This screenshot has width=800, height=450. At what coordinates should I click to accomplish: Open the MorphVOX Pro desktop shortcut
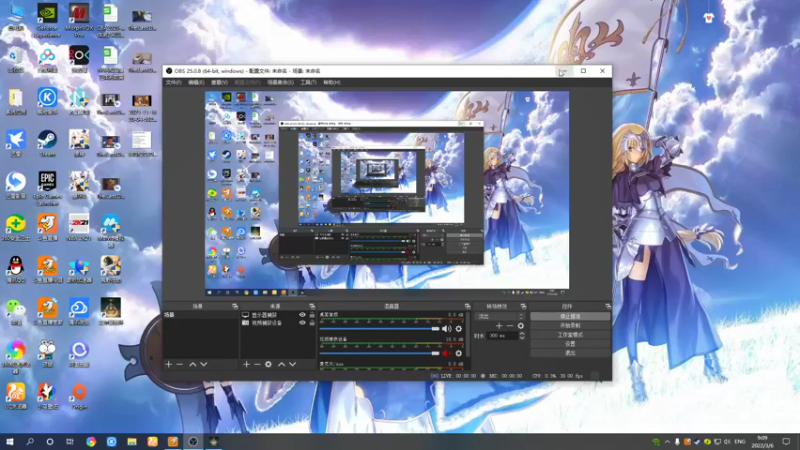pos(79,20)
